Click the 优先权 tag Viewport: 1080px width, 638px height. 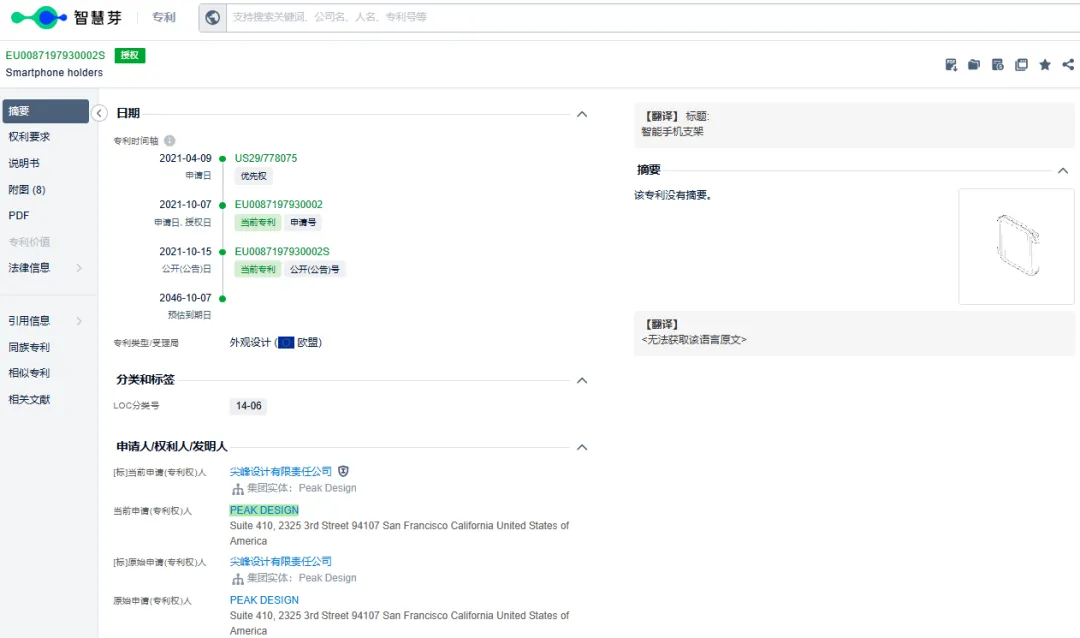tap(253, 176)
